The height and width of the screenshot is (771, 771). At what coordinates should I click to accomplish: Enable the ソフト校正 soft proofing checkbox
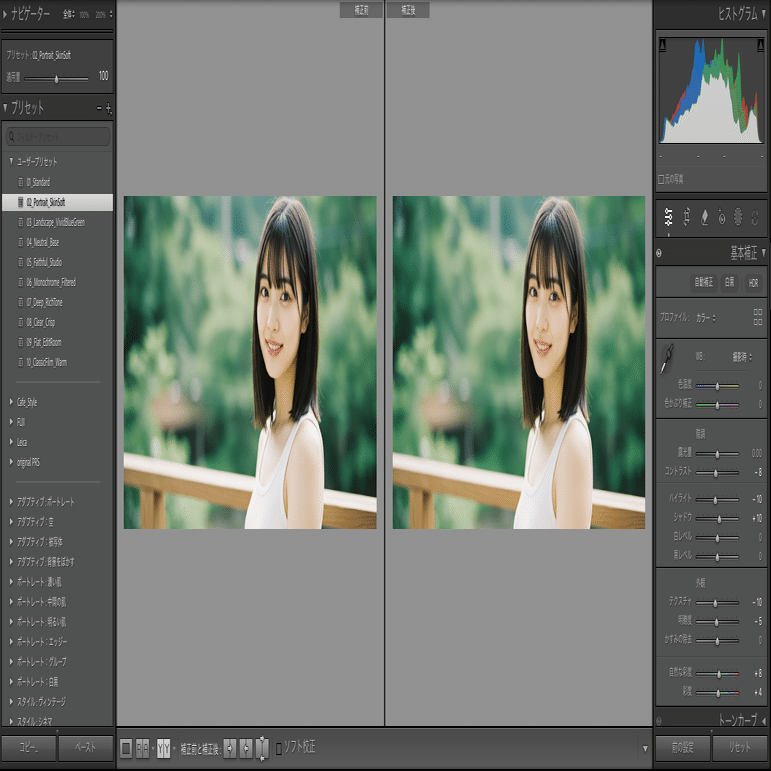(279, 749)
